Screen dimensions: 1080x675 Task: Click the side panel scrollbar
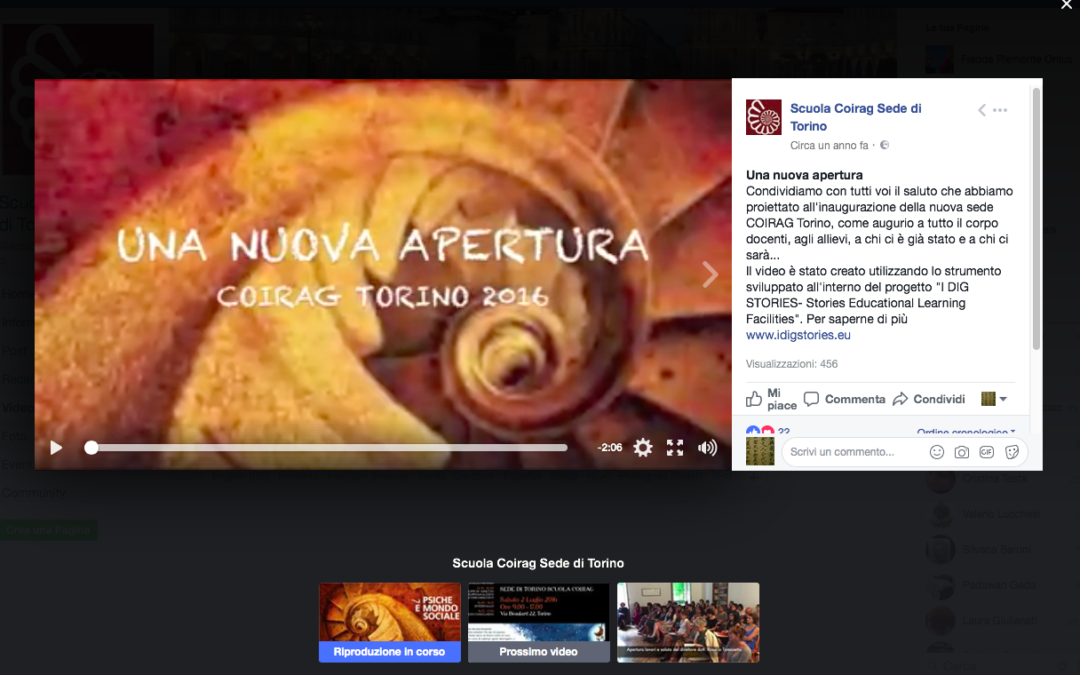coord(1036,218)
